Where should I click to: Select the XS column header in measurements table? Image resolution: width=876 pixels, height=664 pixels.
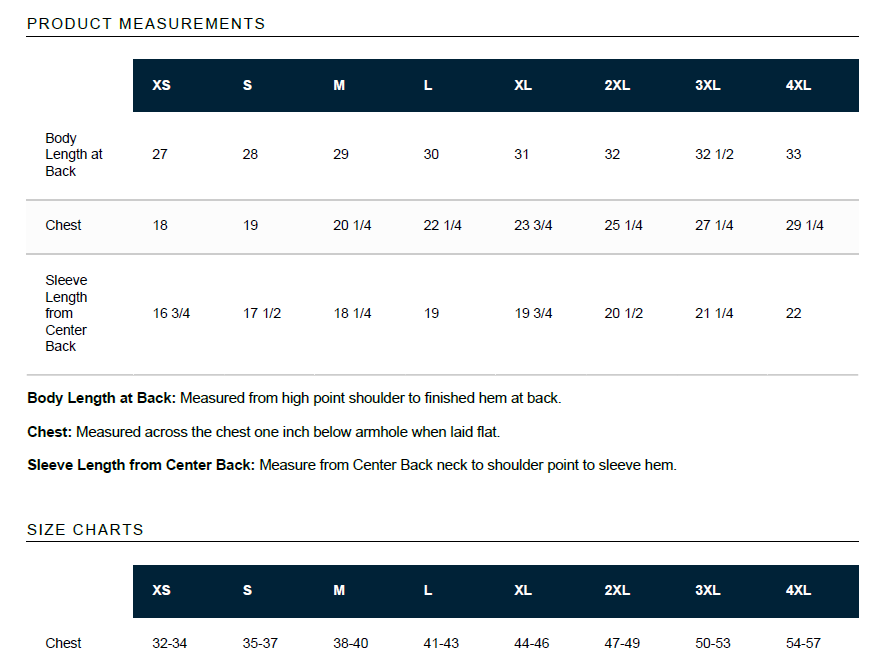tap(161, 85)
